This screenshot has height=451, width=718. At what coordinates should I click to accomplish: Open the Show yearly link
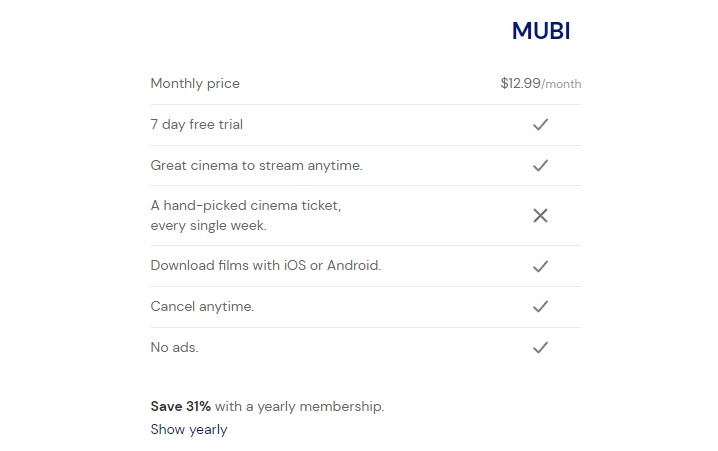click(189, 429)
